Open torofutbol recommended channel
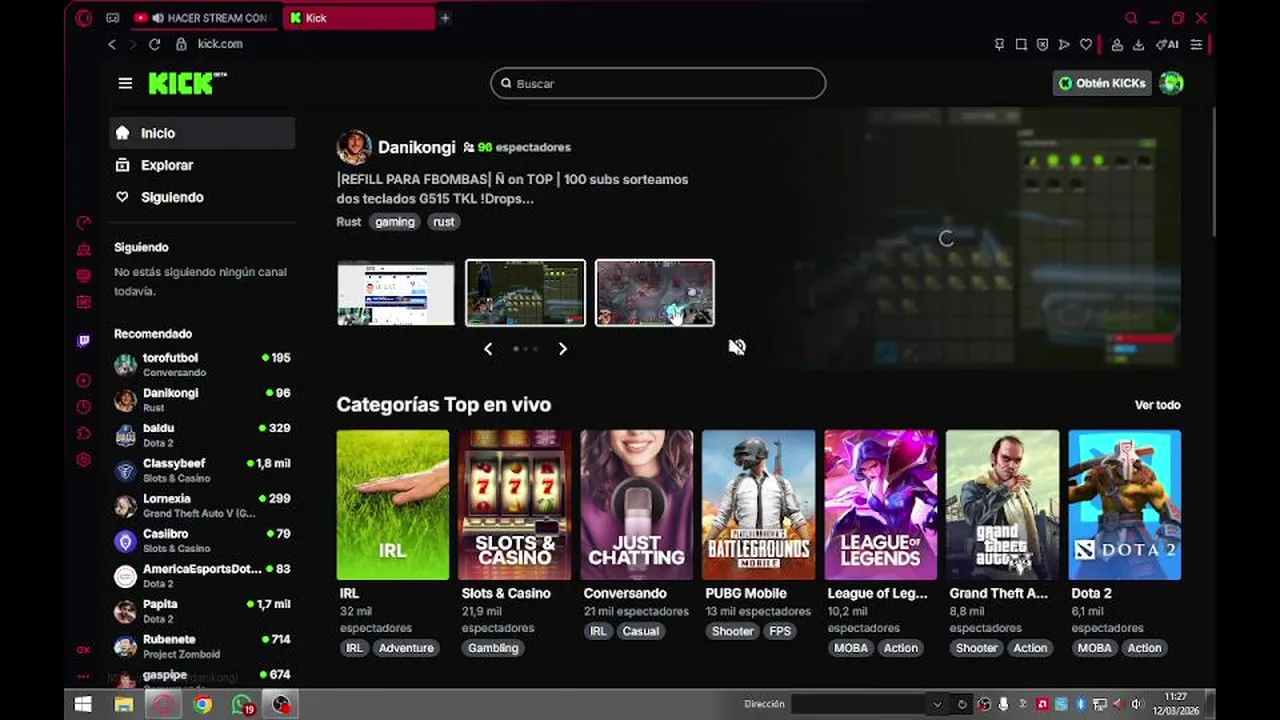This screenshot has height=720, width=1280. pyautogui.click(x=202, y=364)
